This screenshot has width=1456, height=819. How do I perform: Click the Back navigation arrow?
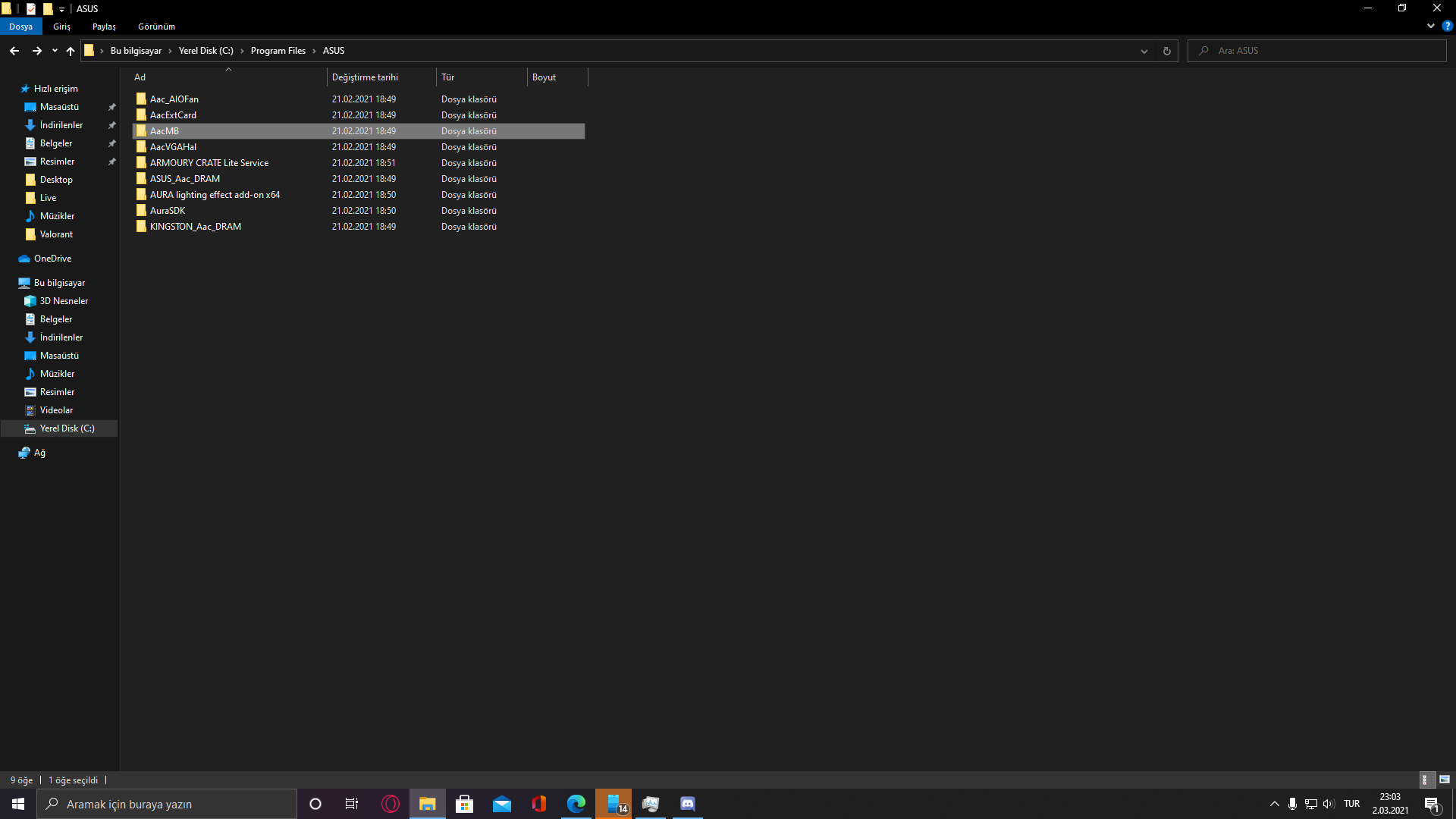point(14,51)
